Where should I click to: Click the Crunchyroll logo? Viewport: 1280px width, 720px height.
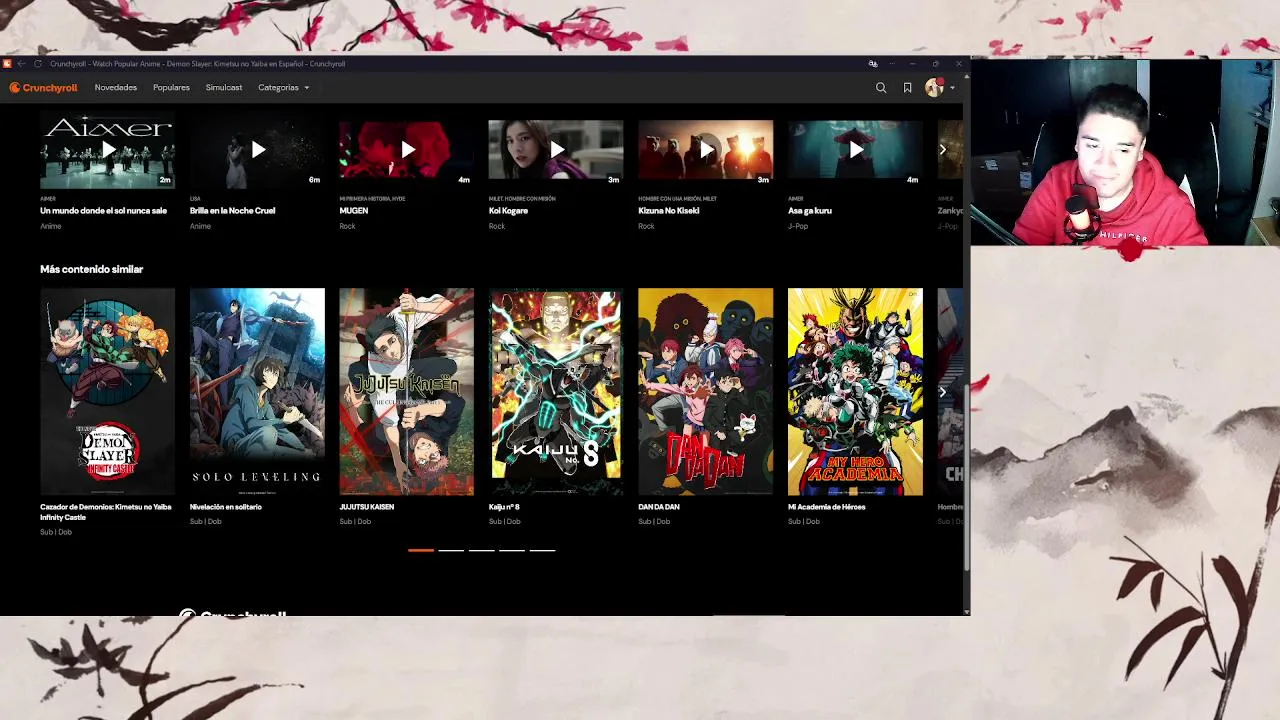(43, 88)
